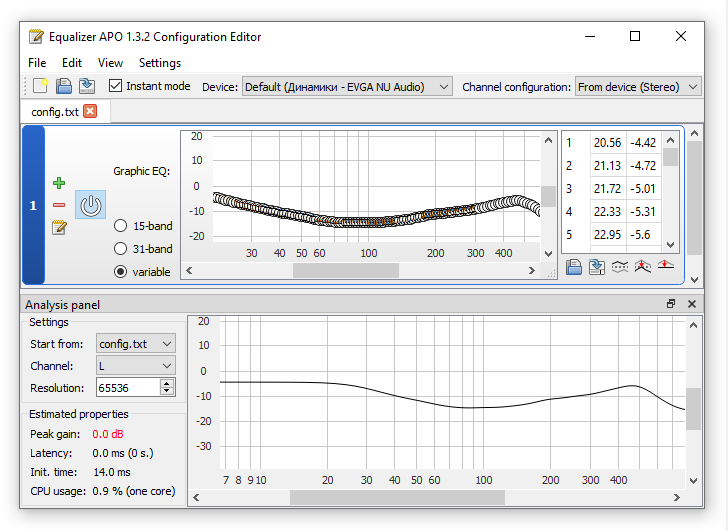728x531 pixels.
Task: Click the EQ graph right scroll arrow
Action: tap(532, 270)
